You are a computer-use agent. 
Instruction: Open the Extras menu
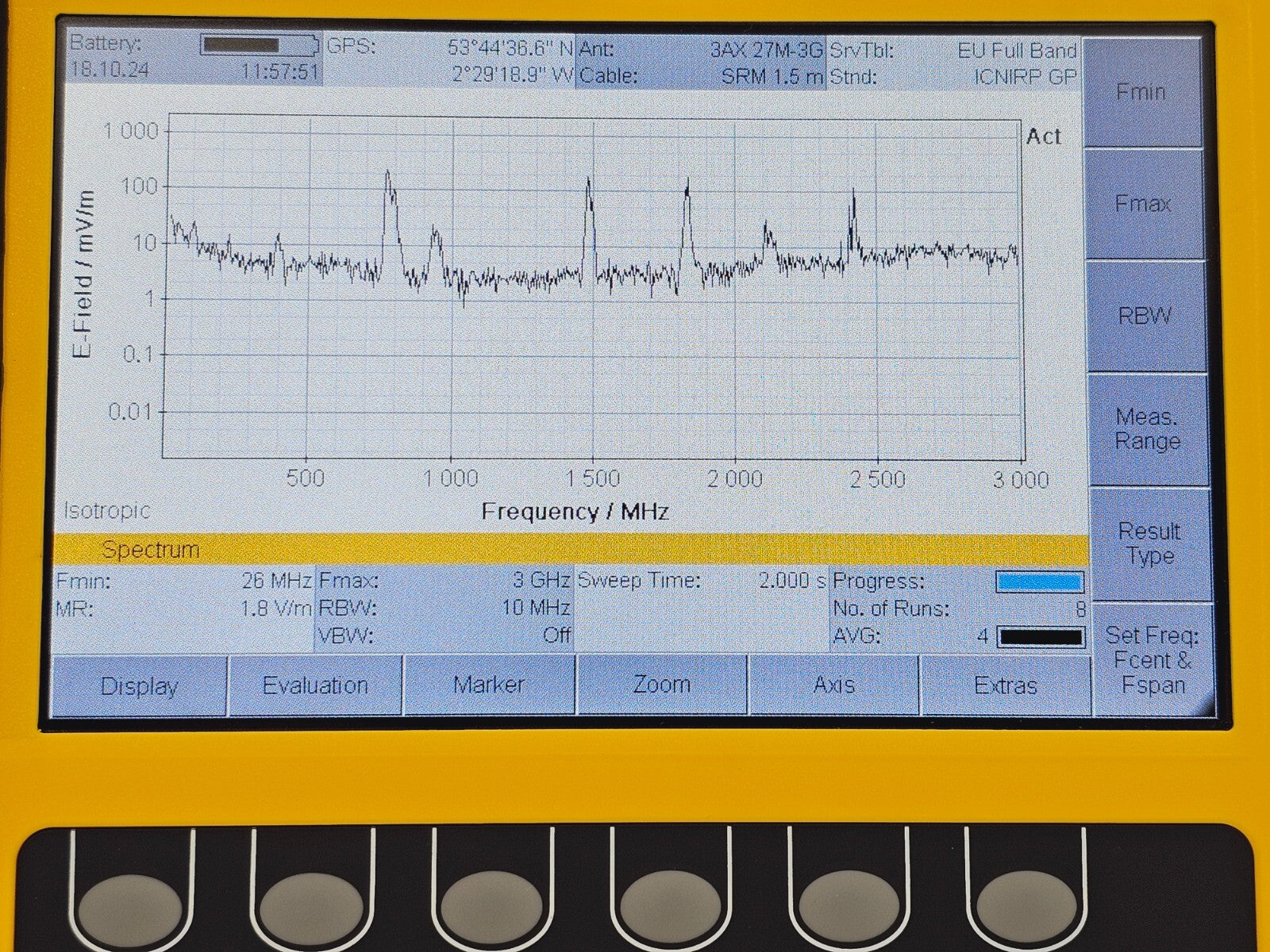pos(1006,685)
